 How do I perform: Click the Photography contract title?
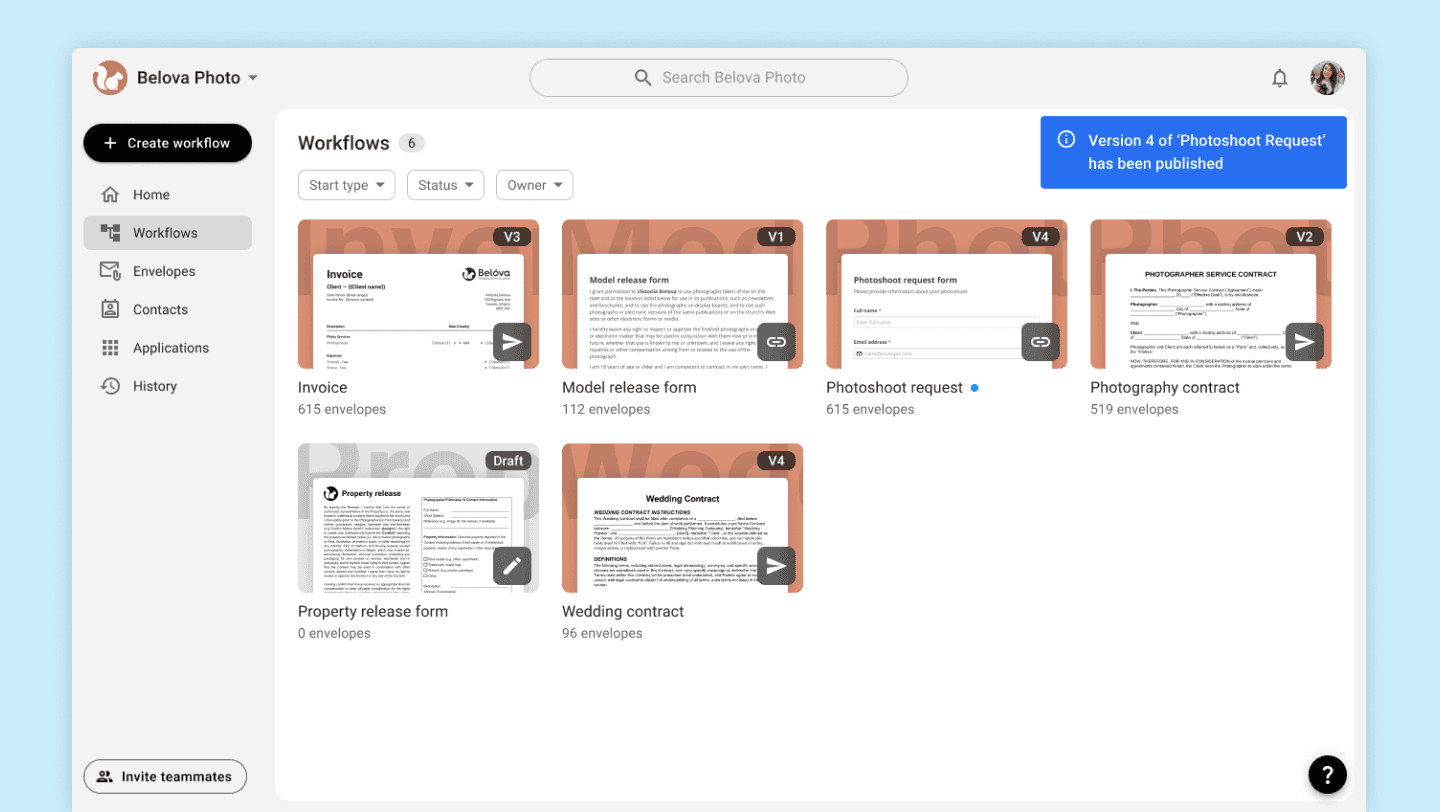point(1165,387)
